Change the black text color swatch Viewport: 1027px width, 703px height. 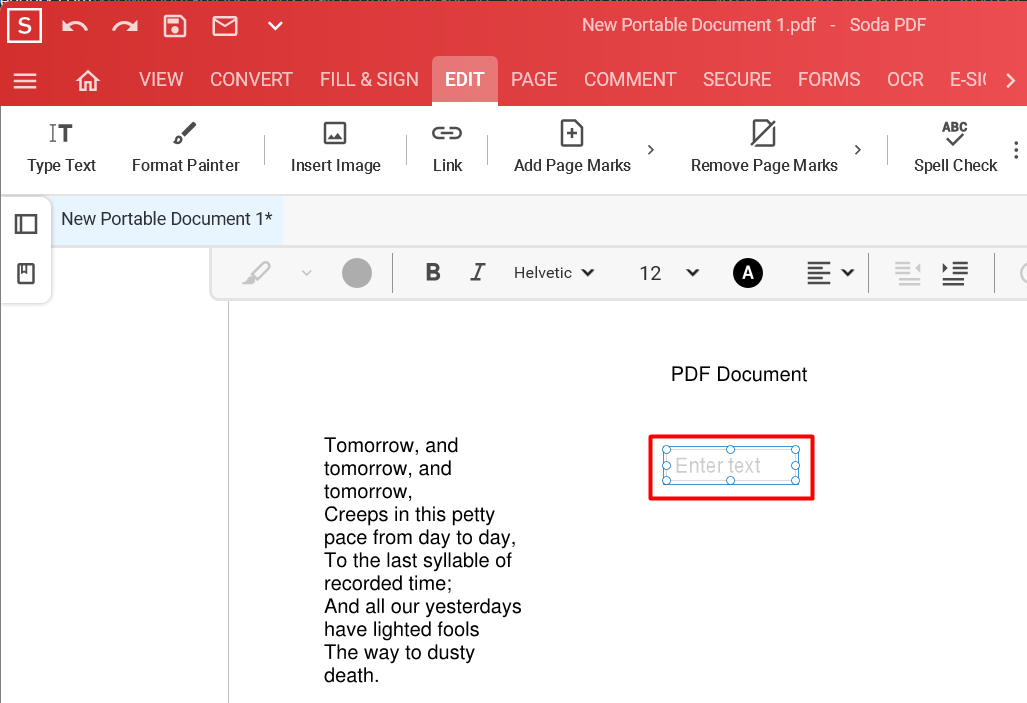(747, 273)
